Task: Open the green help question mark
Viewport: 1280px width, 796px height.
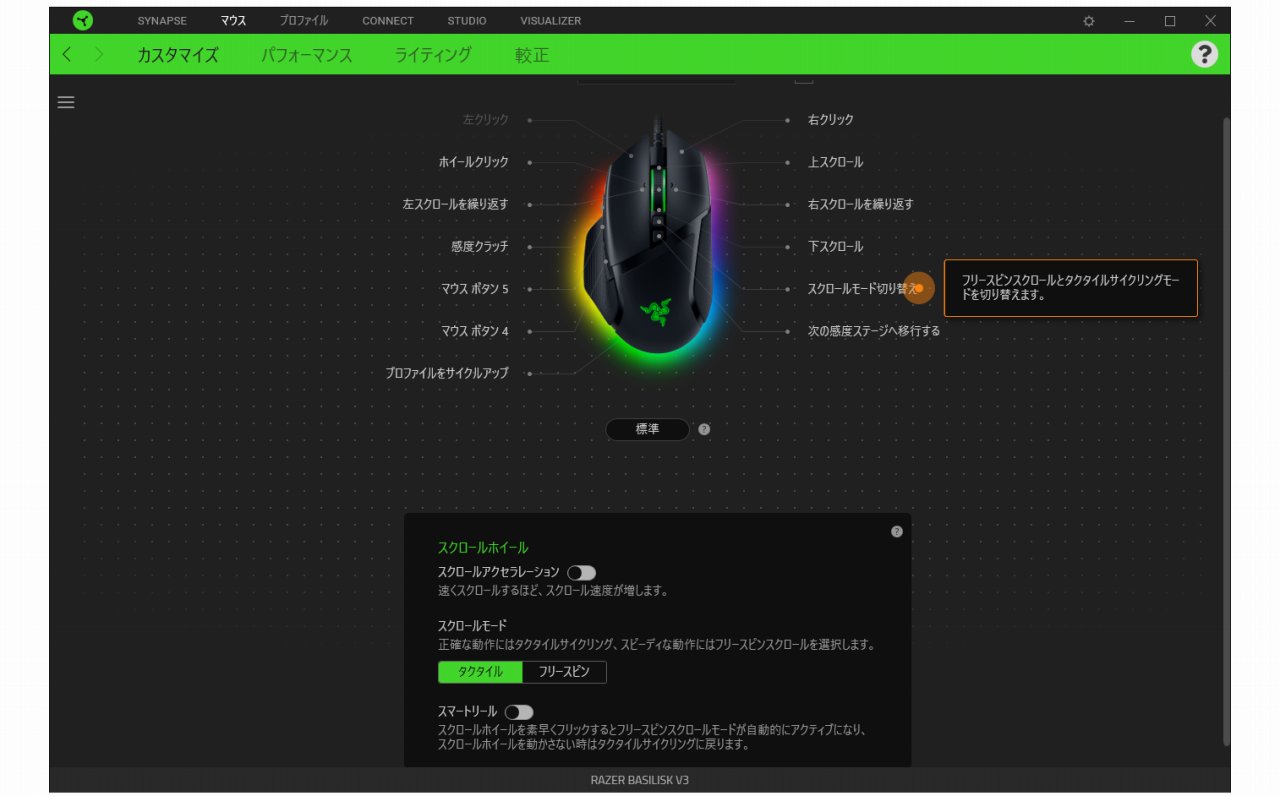Action: pyautogui.click(x=1204, y=54)
